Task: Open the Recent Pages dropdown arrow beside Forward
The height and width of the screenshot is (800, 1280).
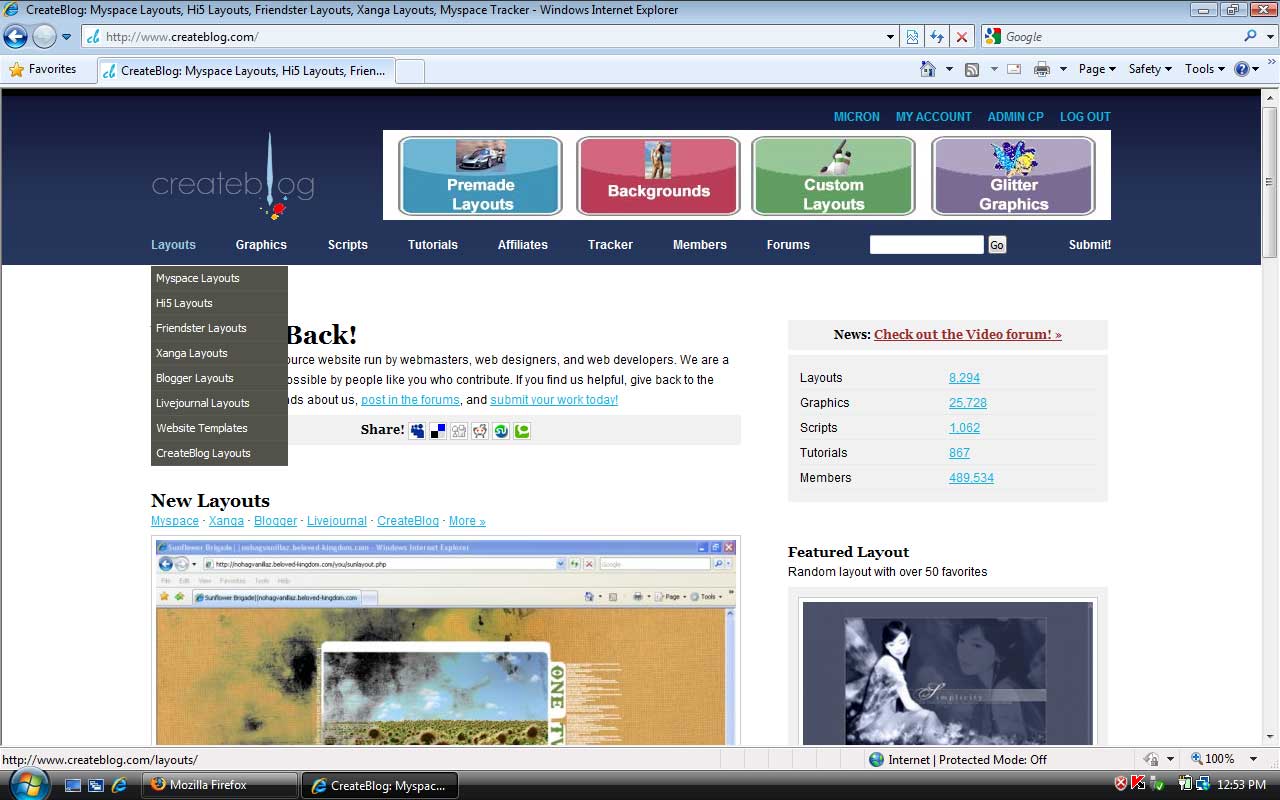Action: tap(67, 37)
